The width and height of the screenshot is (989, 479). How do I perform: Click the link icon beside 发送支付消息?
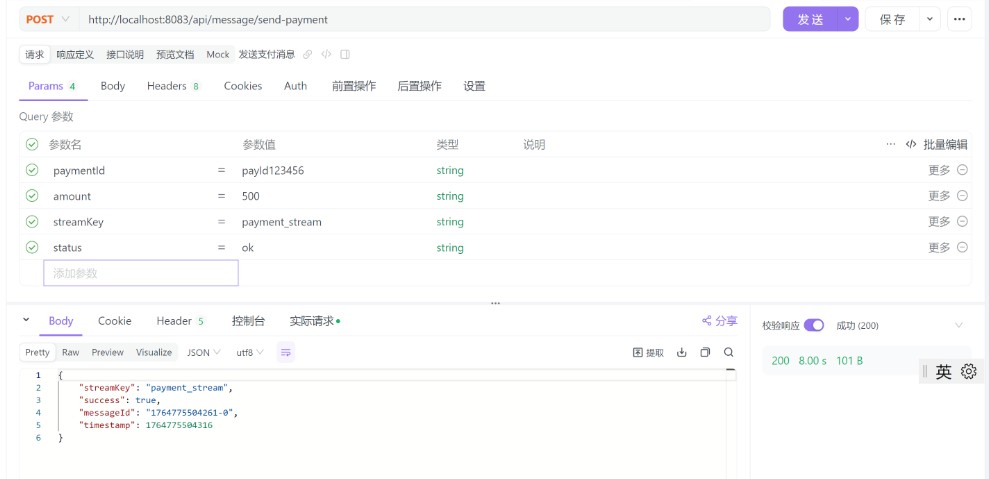click(x=307, y=54)
